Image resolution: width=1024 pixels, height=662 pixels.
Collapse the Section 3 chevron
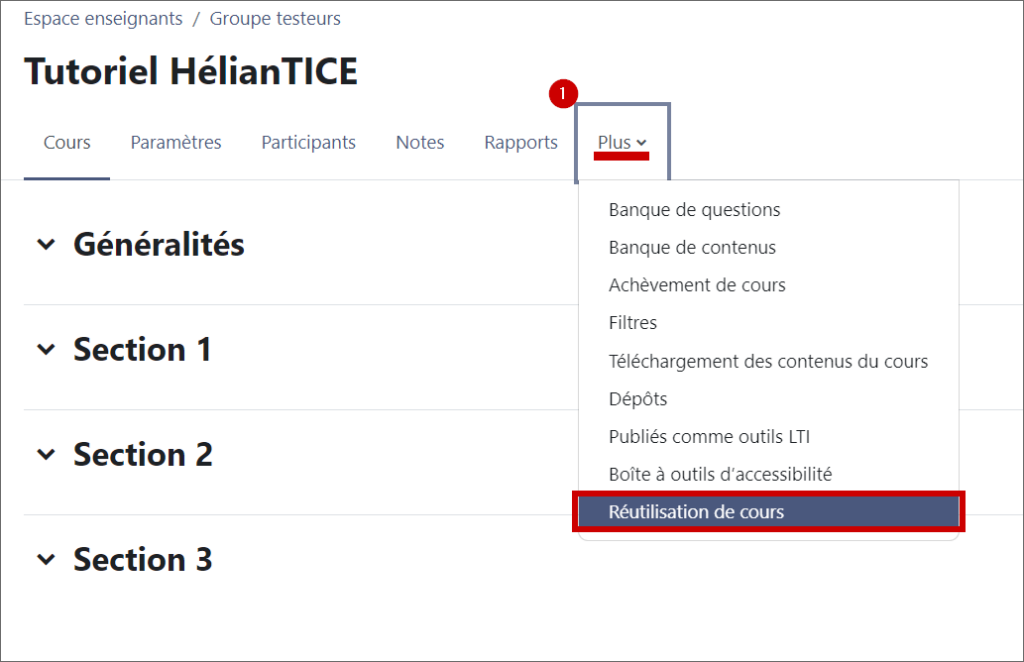click(x=46, y=560)
